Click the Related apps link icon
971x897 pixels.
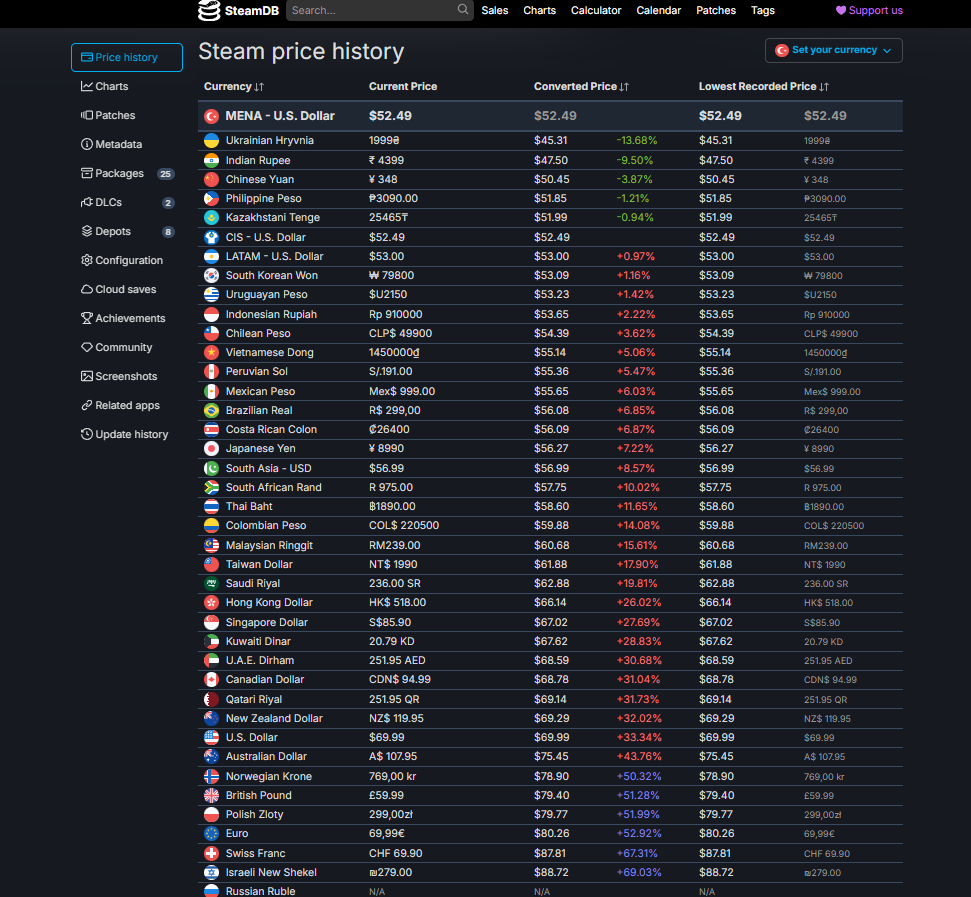click(x=87, y=405)
